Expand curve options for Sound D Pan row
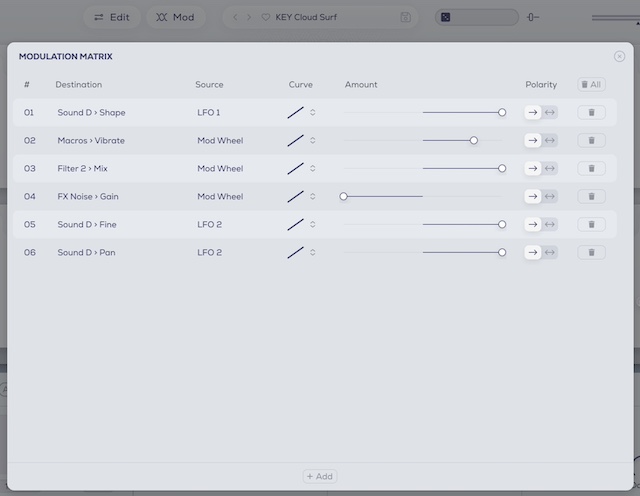 click(x=313, y=253)
